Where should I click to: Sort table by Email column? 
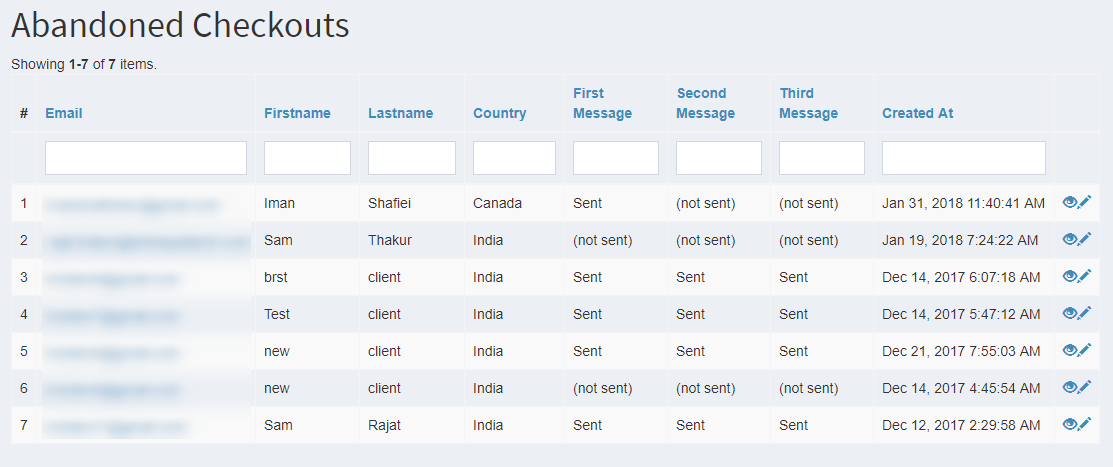click(x=64, y=113)
